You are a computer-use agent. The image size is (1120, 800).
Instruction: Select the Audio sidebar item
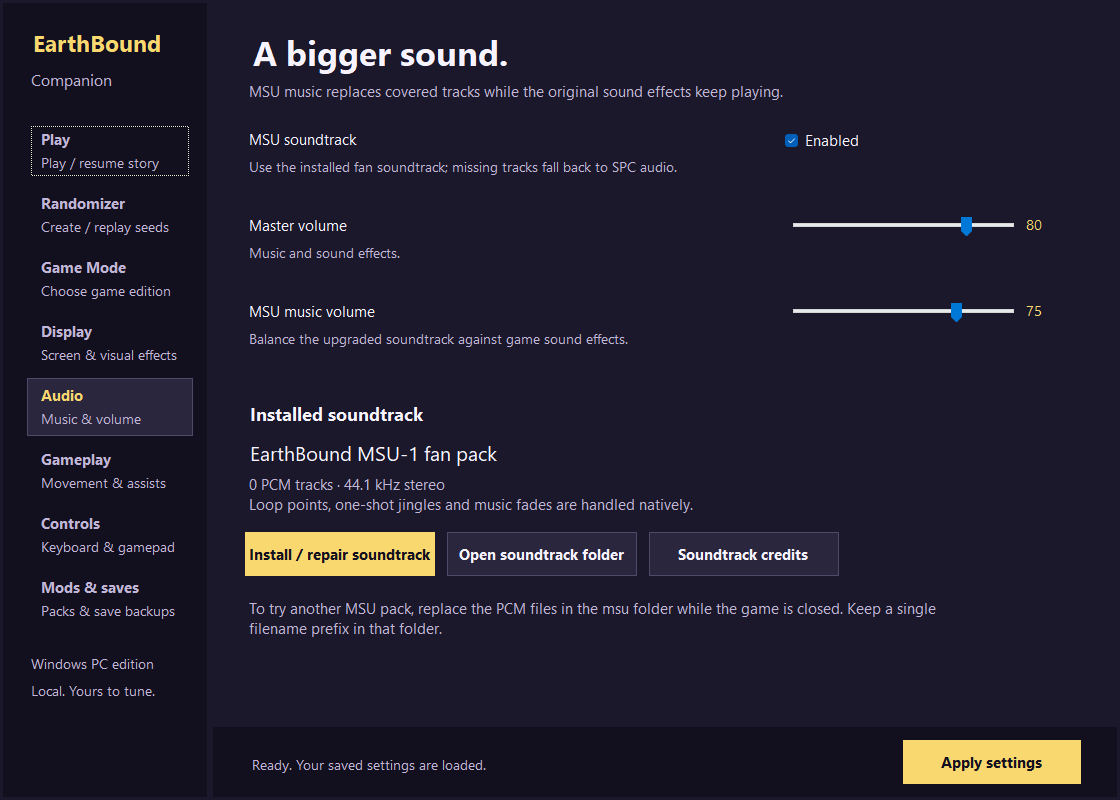tap(110, 407)
